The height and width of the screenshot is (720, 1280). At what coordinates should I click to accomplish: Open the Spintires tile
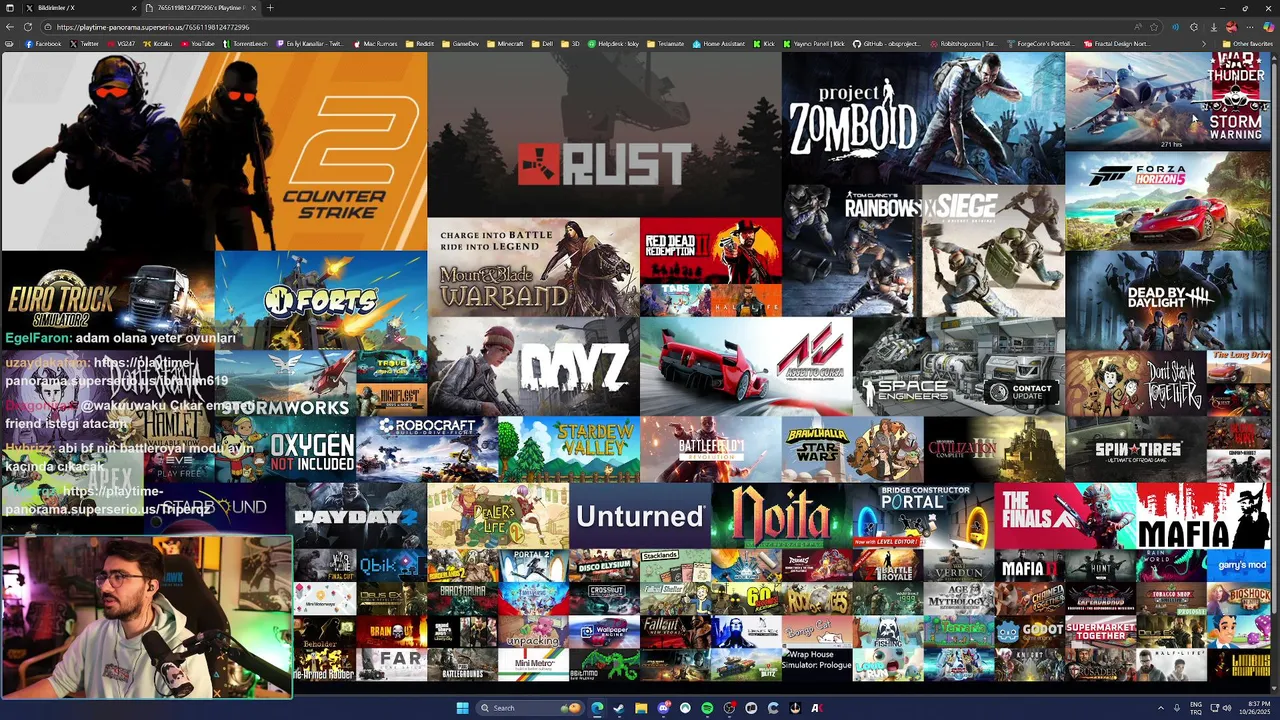[x=1136, y=449]
